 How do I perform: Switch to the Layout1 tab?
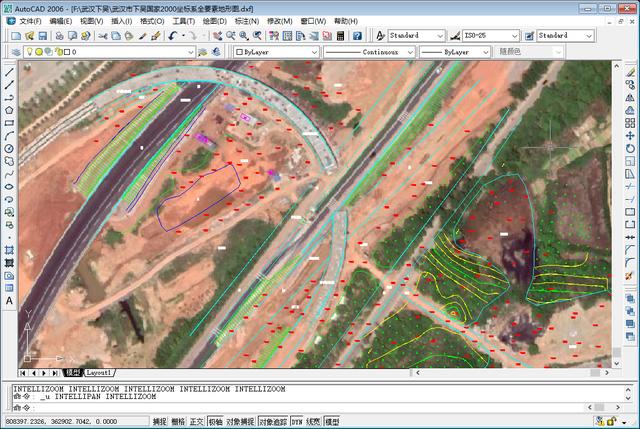99,373
